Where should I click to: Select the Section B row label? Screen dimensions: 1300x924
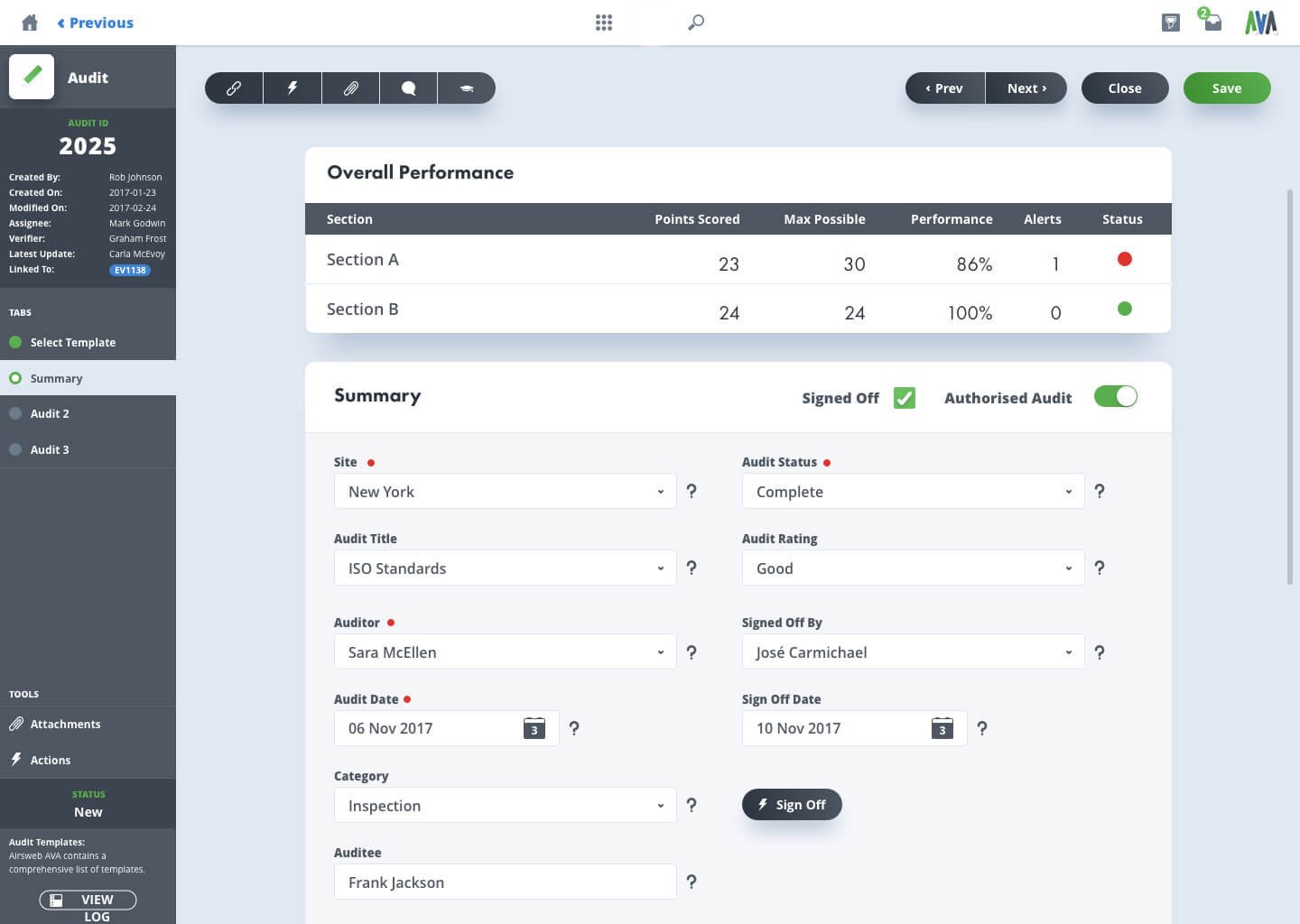(x=363, y=310)
